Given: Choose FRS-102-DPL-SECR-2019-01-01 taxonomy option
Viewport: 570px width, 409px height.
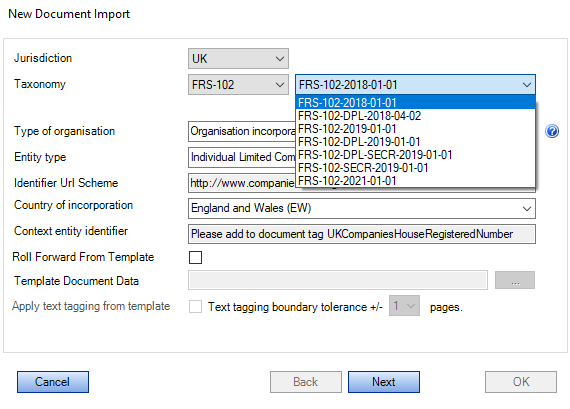Looking at the screenshot, I should click(x=415, y=155).
